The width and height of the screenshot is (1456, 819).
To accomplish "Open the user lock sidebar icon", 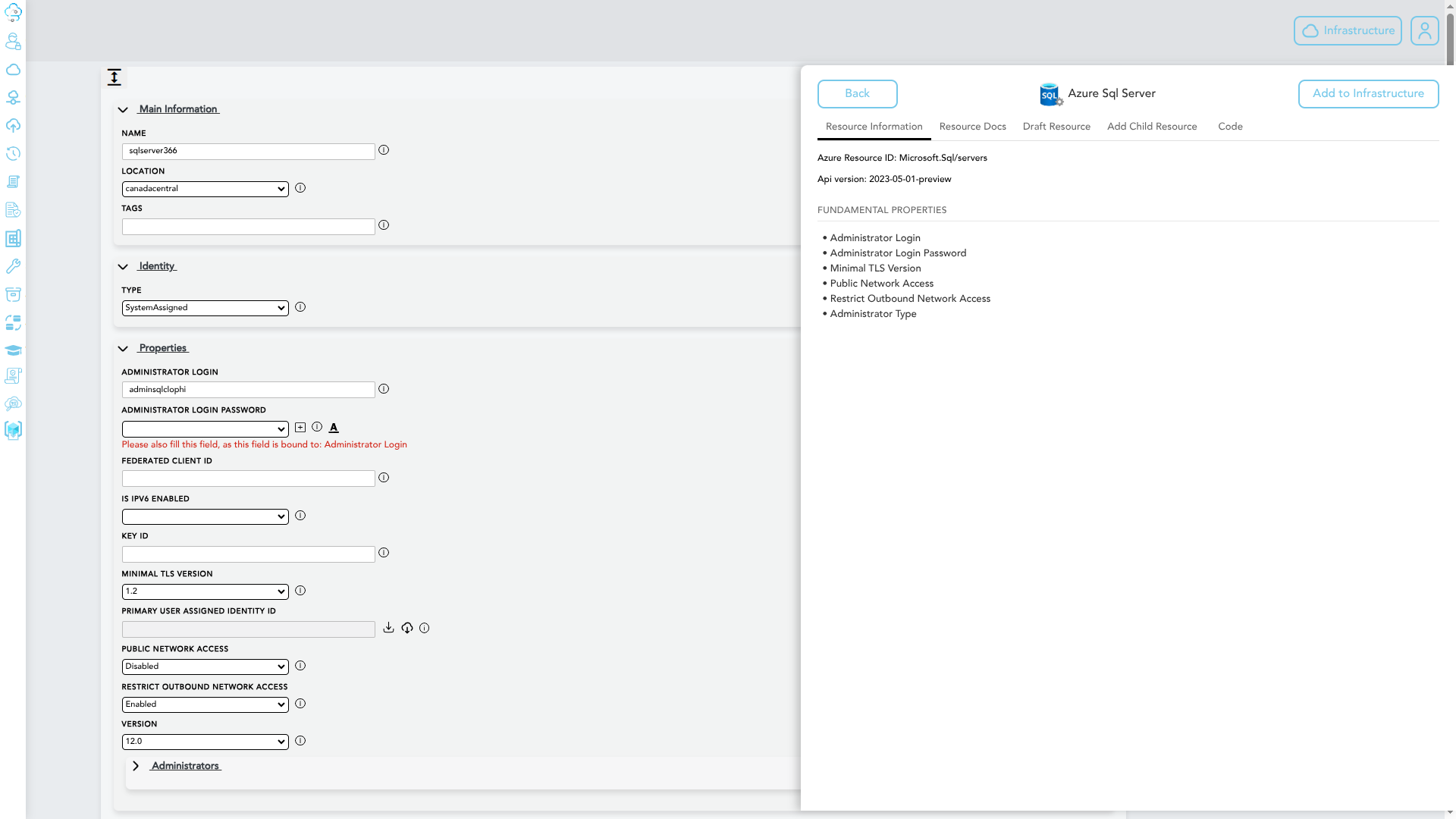I will pyautogui.click(x=13, y=41).
